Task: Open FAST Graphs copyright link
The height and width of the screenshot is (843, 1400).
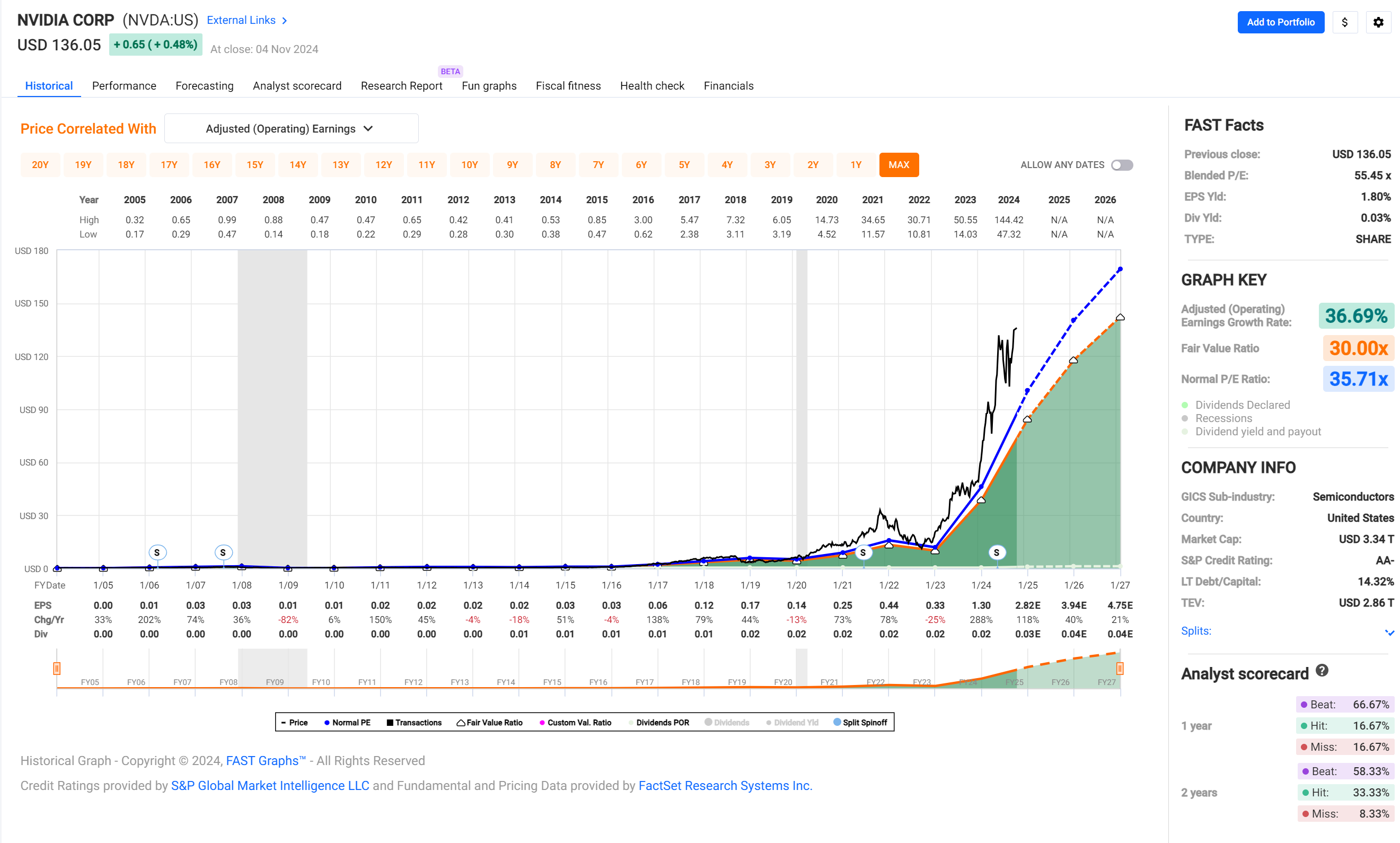Action: tap(266, 761)
